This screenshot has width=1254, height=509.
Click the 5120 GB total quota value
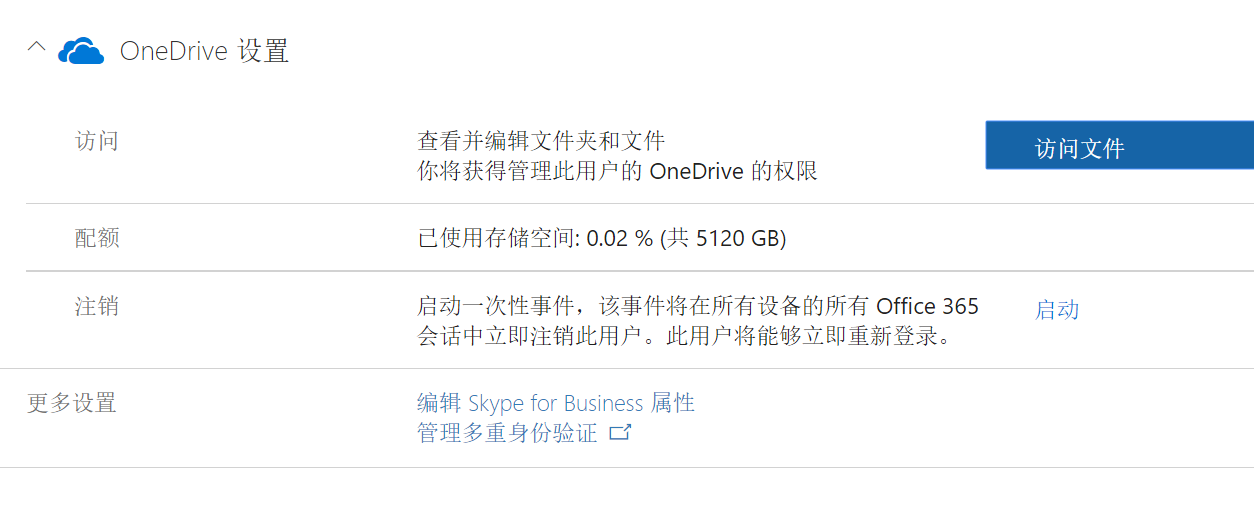pyautogui.click(x=738, y=238)
